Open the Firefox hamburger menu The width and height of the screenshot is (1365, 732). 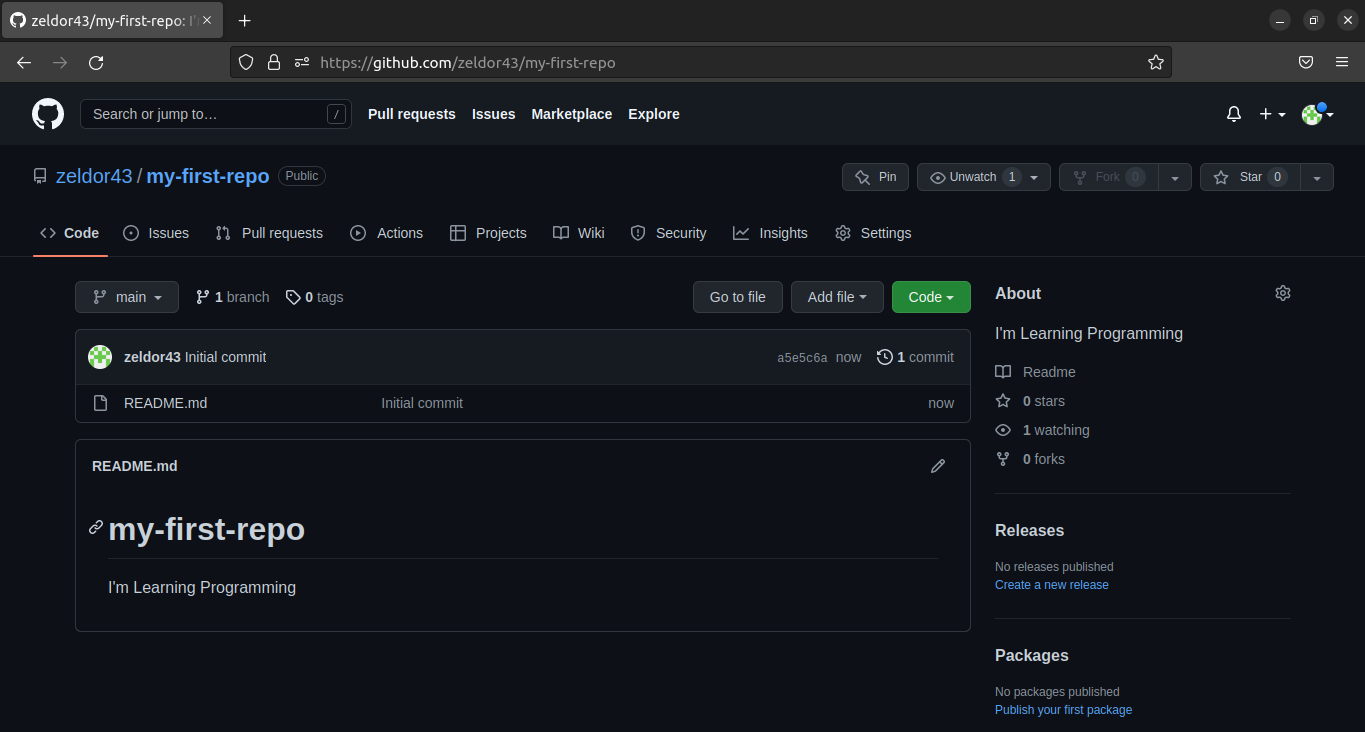1342,62
